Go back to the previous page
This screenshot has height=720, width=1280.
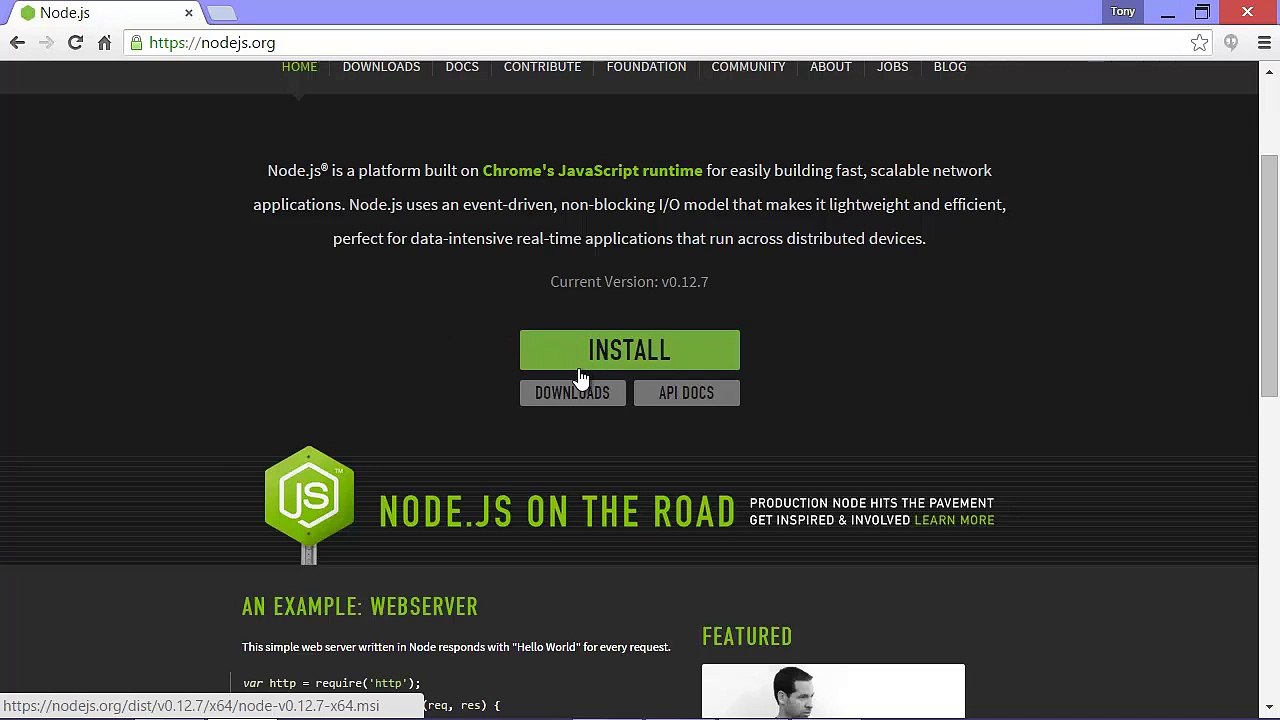tap(17, 43)
